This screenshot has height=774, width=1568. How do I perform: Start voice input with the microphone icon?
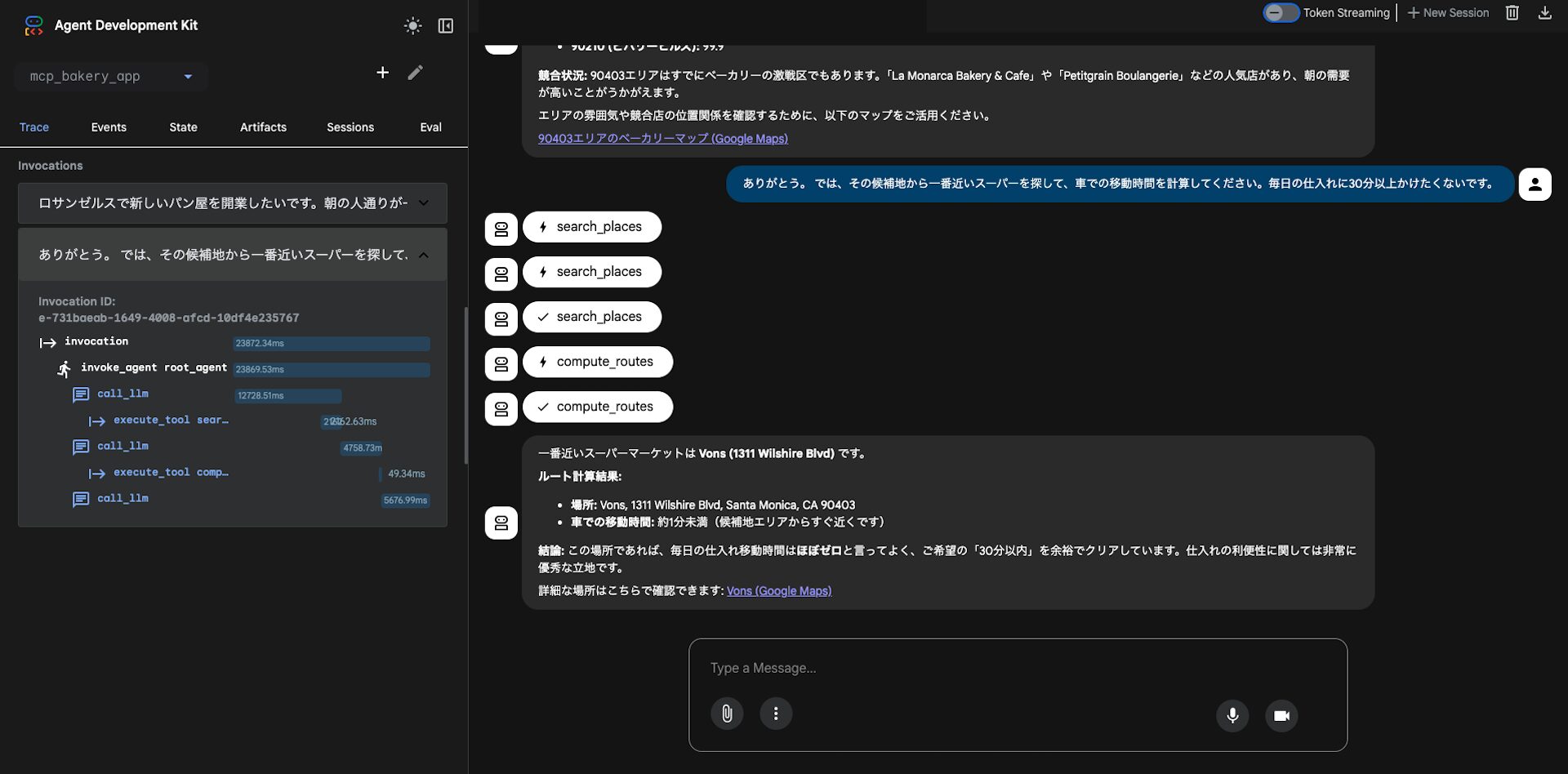pos(1232,716)
